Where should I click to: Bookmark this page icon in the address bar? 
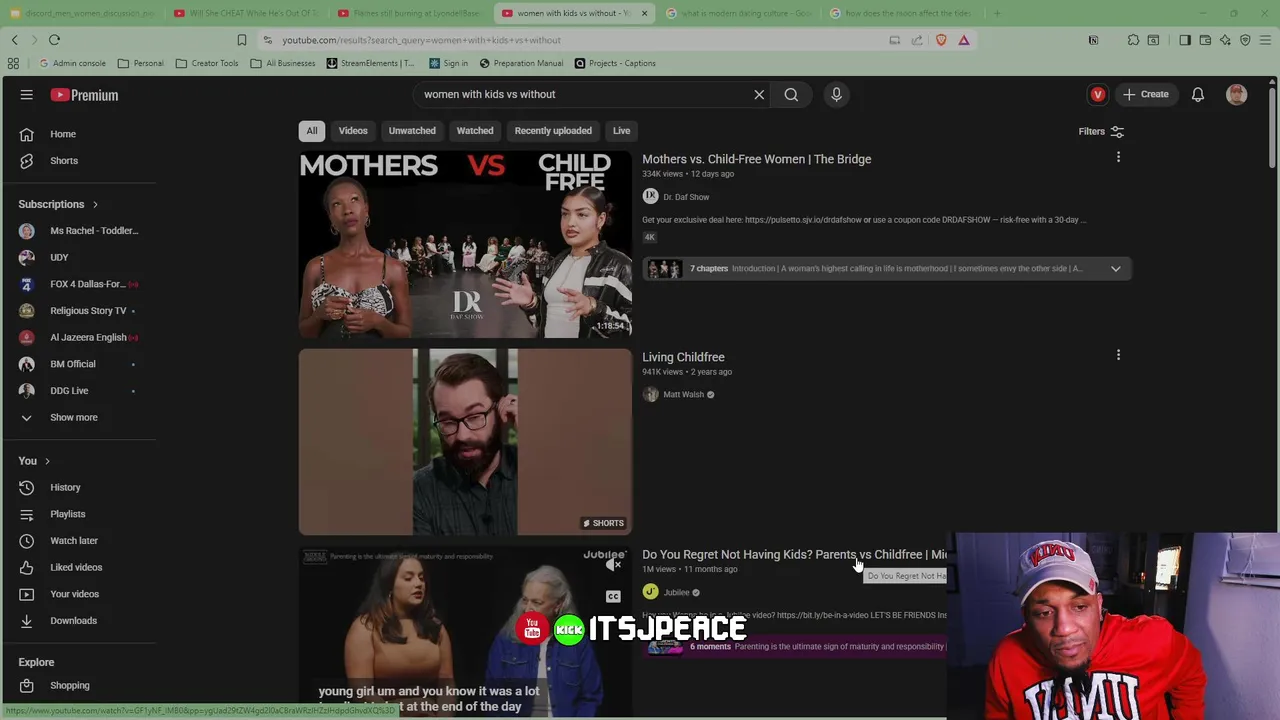(x=241, y=40)
